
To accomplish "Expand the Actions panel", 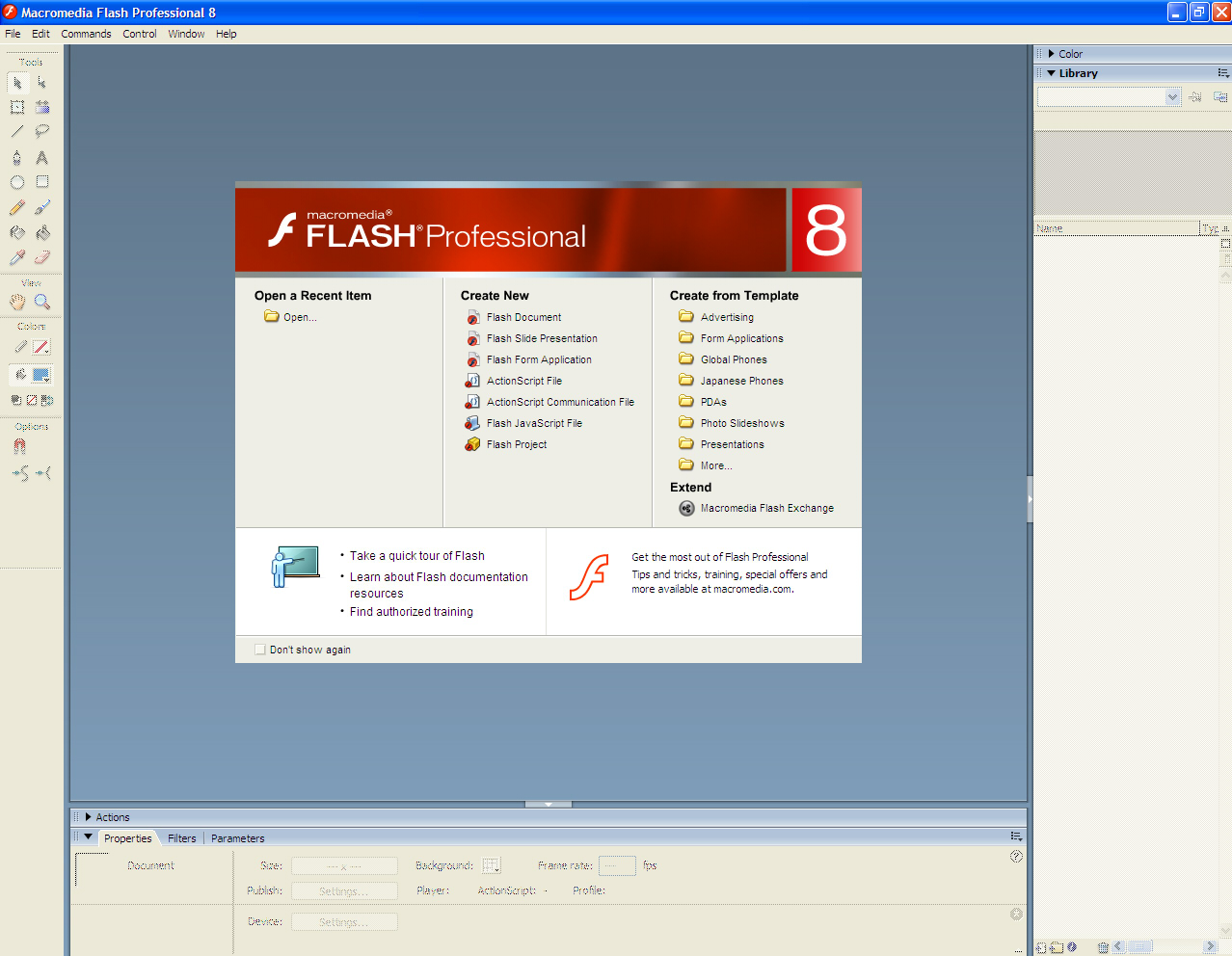I will [x=88, y=816].
